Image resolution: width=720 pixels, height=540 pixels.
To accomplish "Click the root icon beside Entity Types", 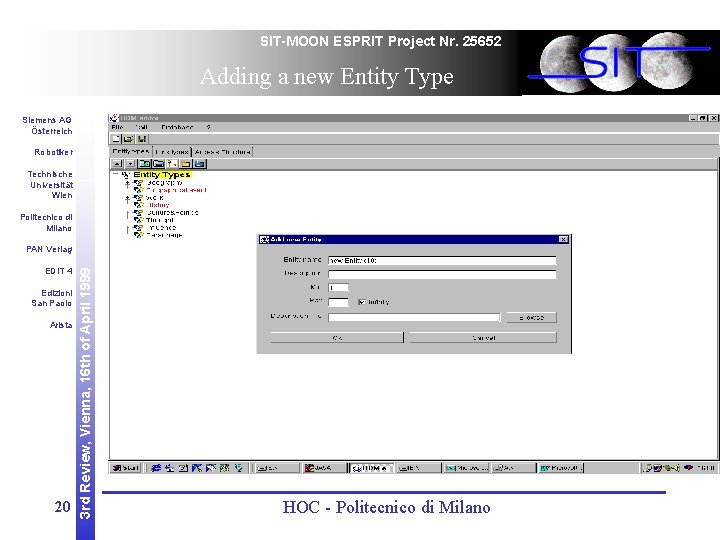I will [x=126, y=174].
